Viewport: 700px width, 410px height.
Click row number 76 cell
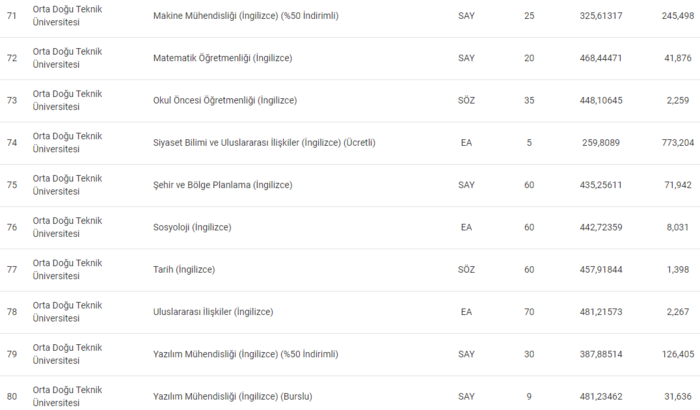(x=13, y=228)
